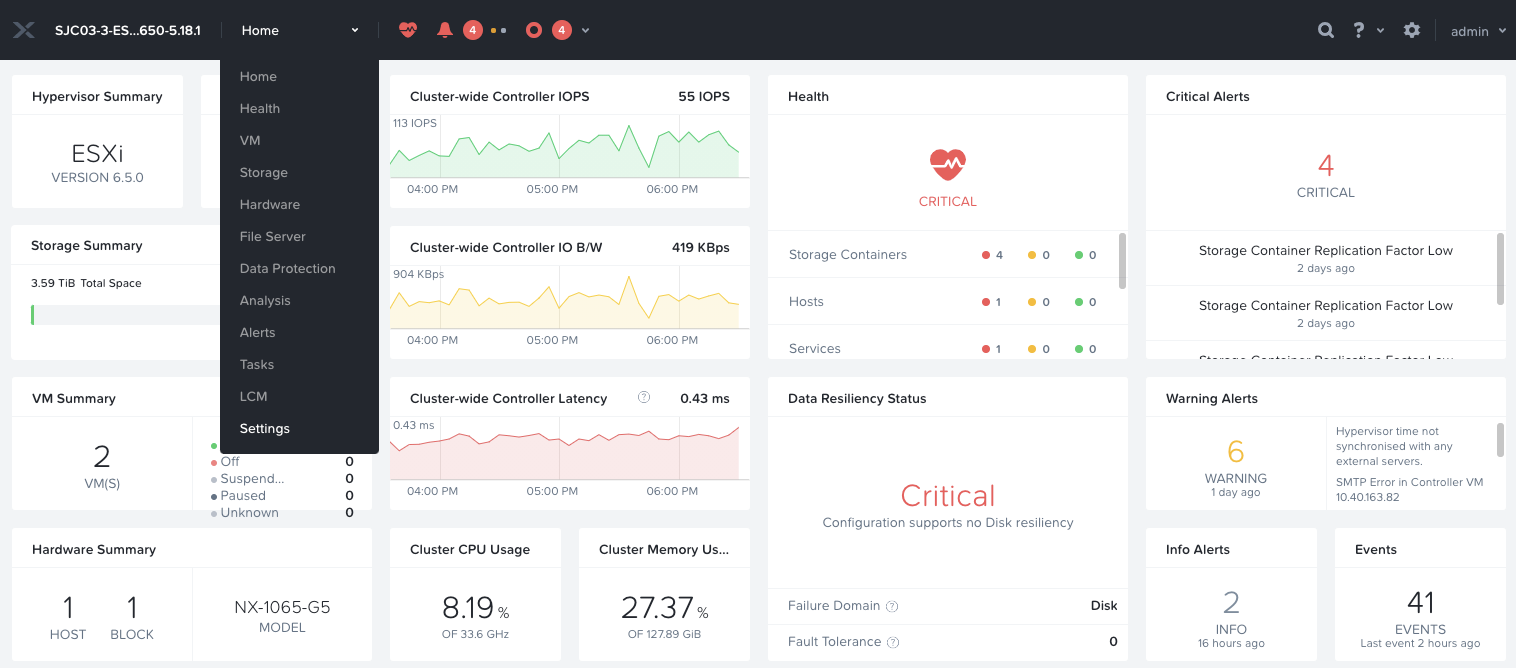The width and height of the screenshot is (1516, 668).
Task: Click the 8.19 % Cluster CPU Usage value
Action: click(x=476, y=608)
